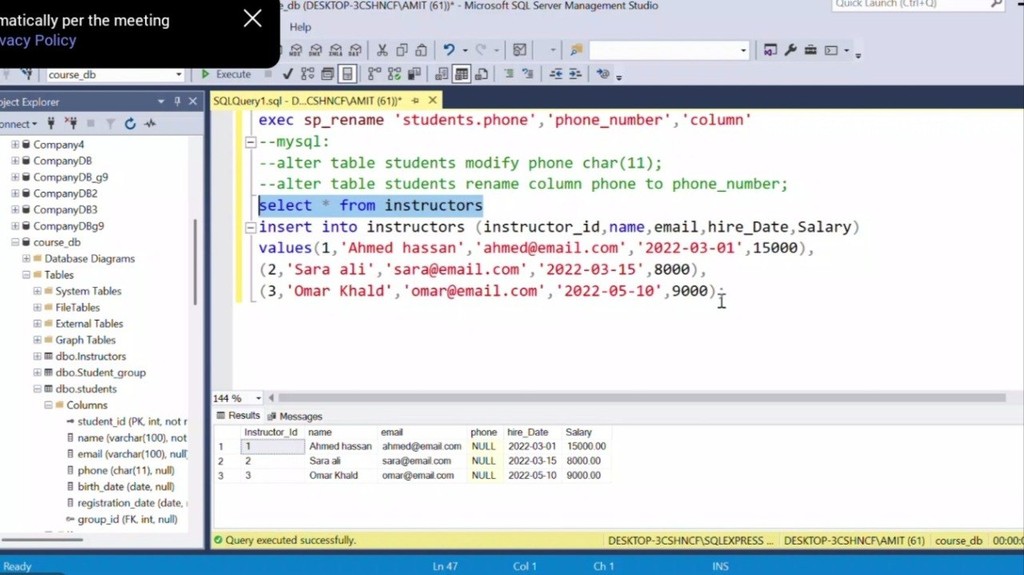
Task: Collapse the dbo.students table node
Action: coord(37,389)
